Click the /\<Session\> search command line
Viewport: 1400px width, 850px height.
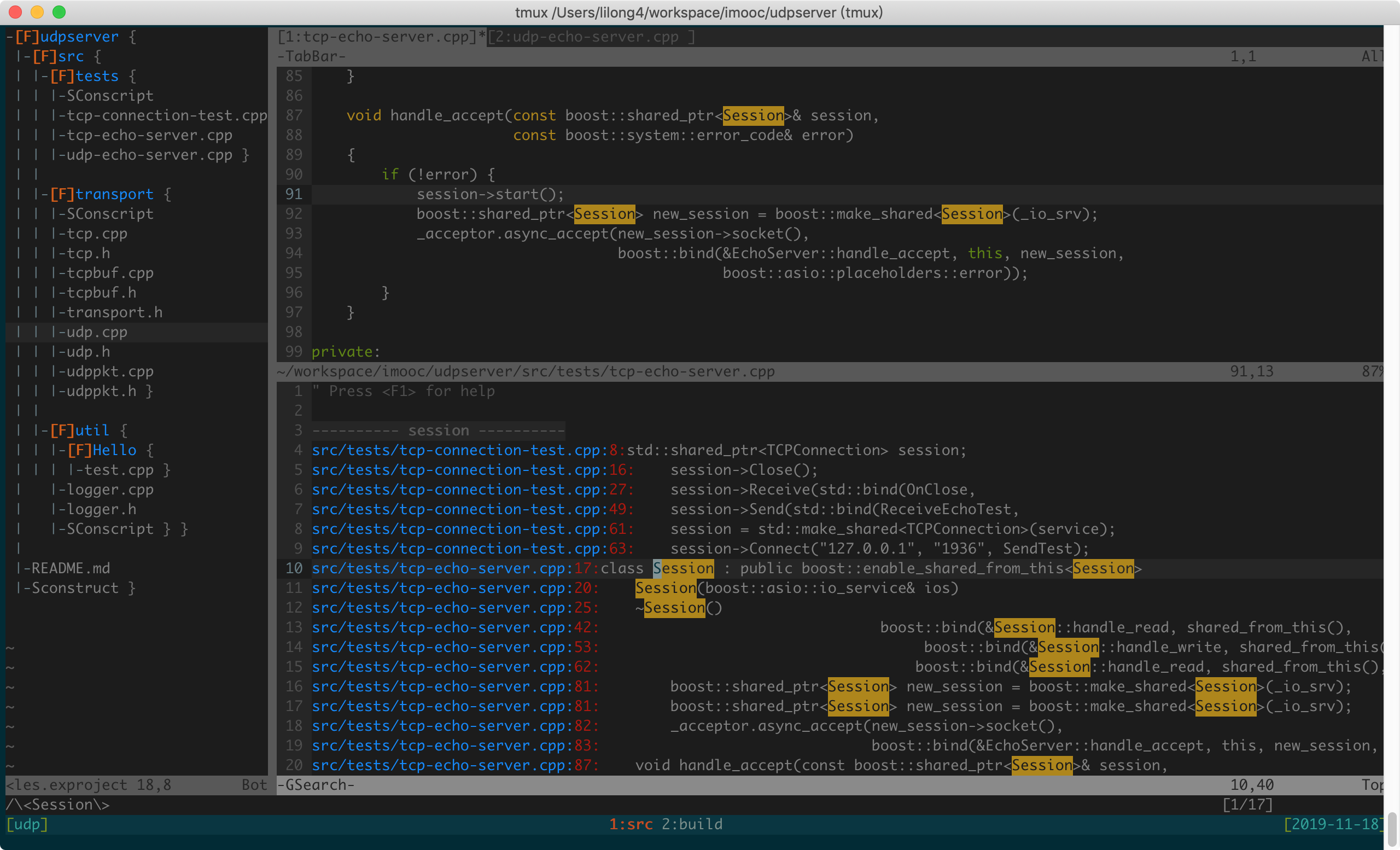tap(58, 805)
